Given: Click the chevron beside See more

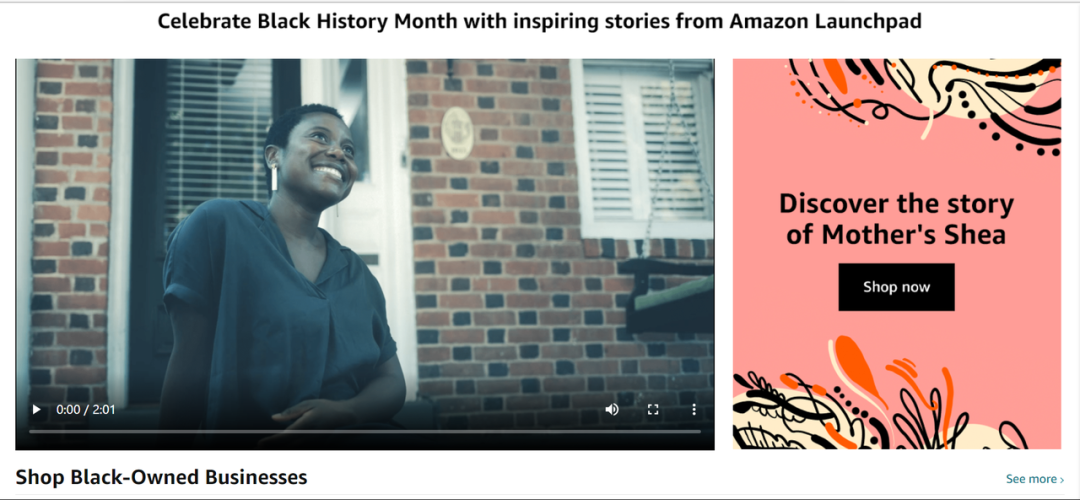Looking at the screenshot, I should click(x=1062, y=479).
